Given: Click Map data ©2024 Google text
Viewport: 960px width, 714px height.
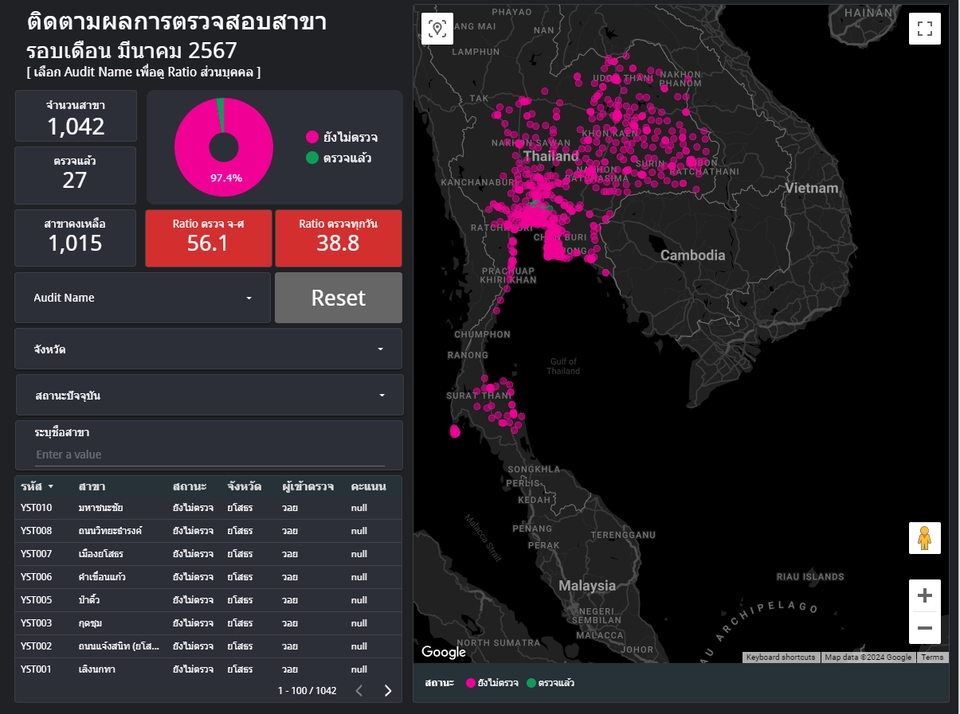Looking at the screenshot, I should click(x=868, y=657).
